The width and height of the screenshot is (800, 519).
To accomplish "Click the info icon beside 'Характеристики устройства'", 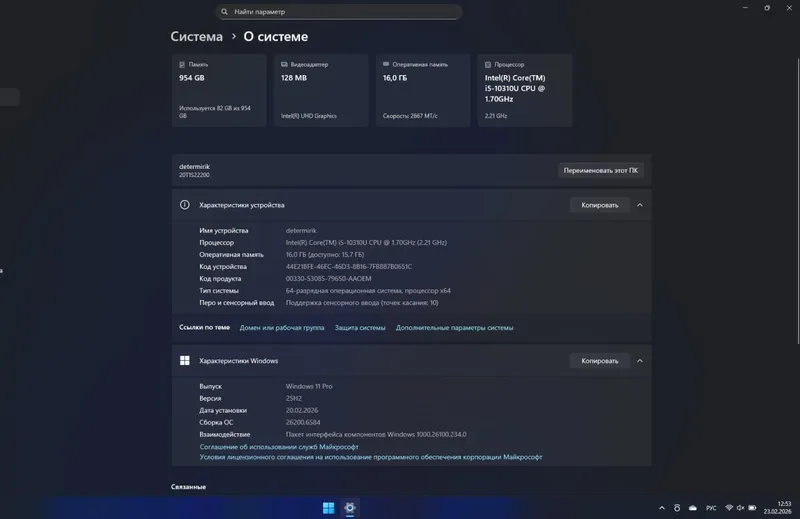I will 185,205.
